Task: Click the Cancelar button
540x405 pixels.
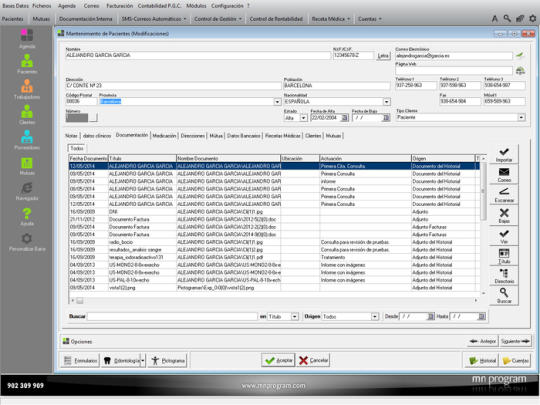Action: (x=314, y=361)
